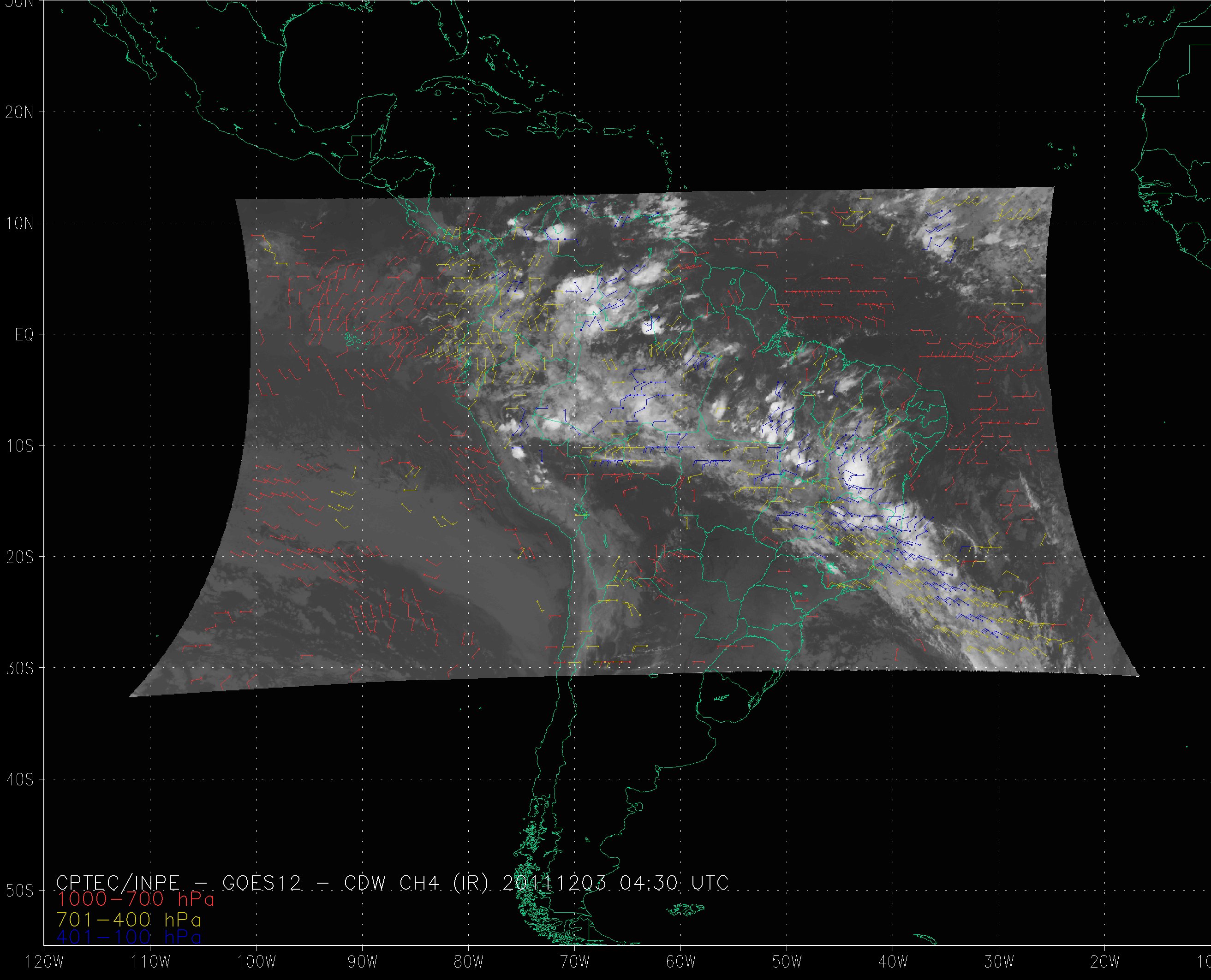
Task: Click the Falkland Islands outline
Action: tap(685, 909)
